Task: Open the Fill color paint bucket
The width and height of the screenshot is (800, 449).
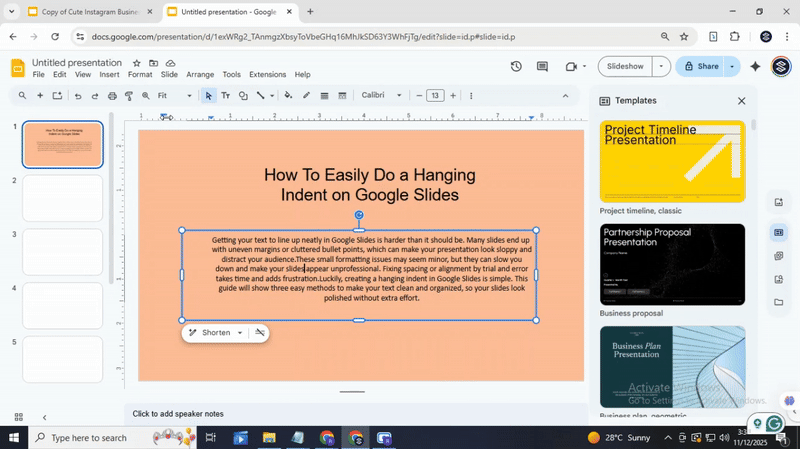Action: pos(288,96)
